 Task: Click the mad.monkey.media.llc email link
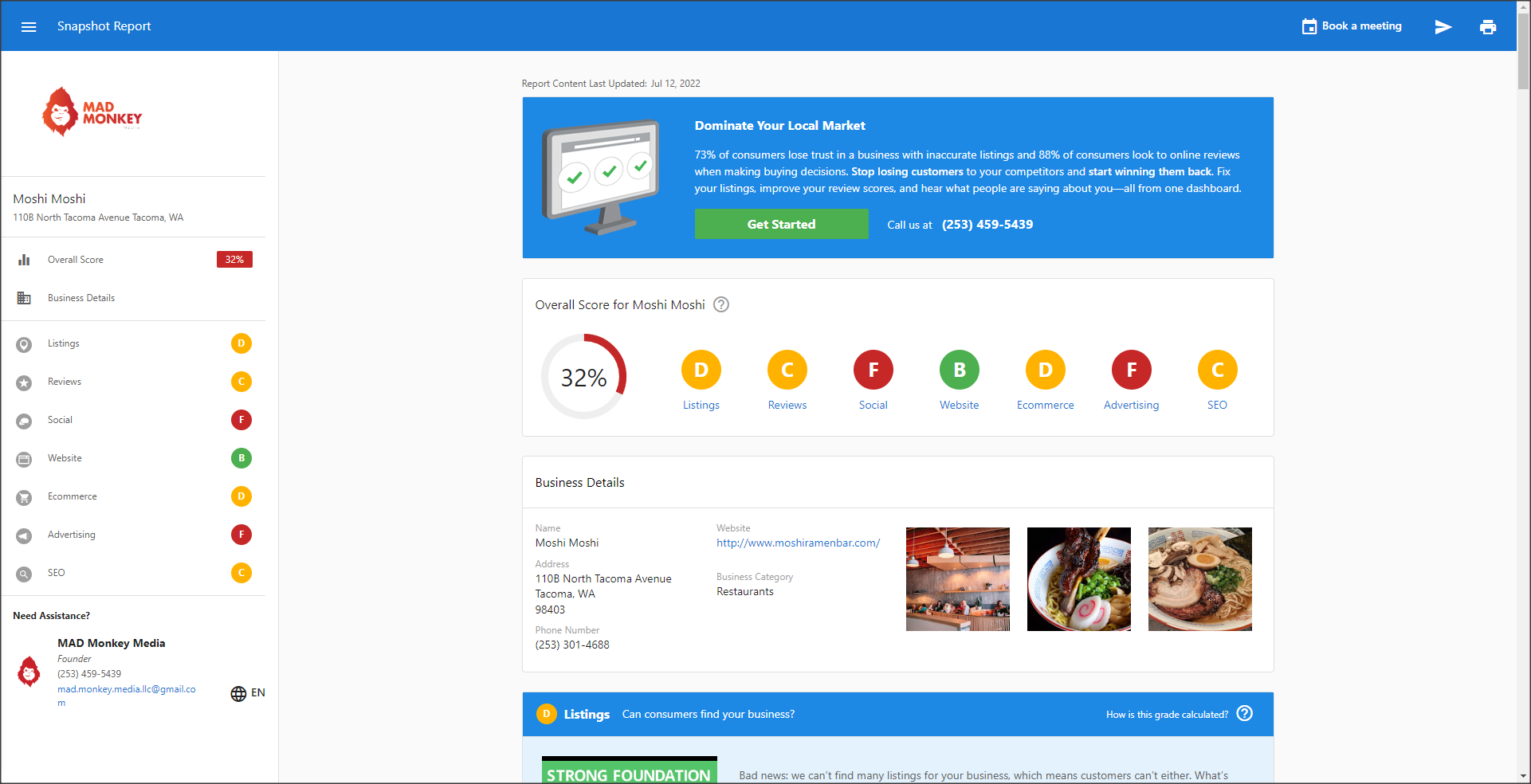point(126,696)
